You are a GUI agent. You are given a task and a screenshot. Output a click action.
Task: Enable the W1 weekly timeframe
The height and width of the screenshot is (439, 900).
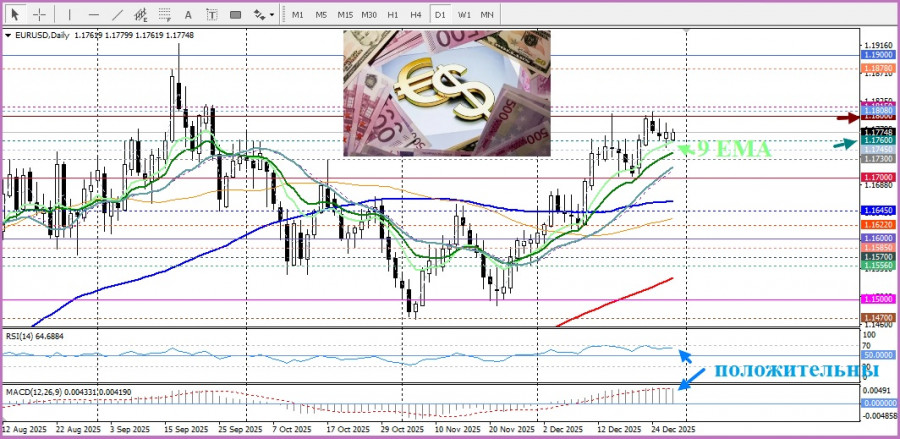tap(464, 15)
